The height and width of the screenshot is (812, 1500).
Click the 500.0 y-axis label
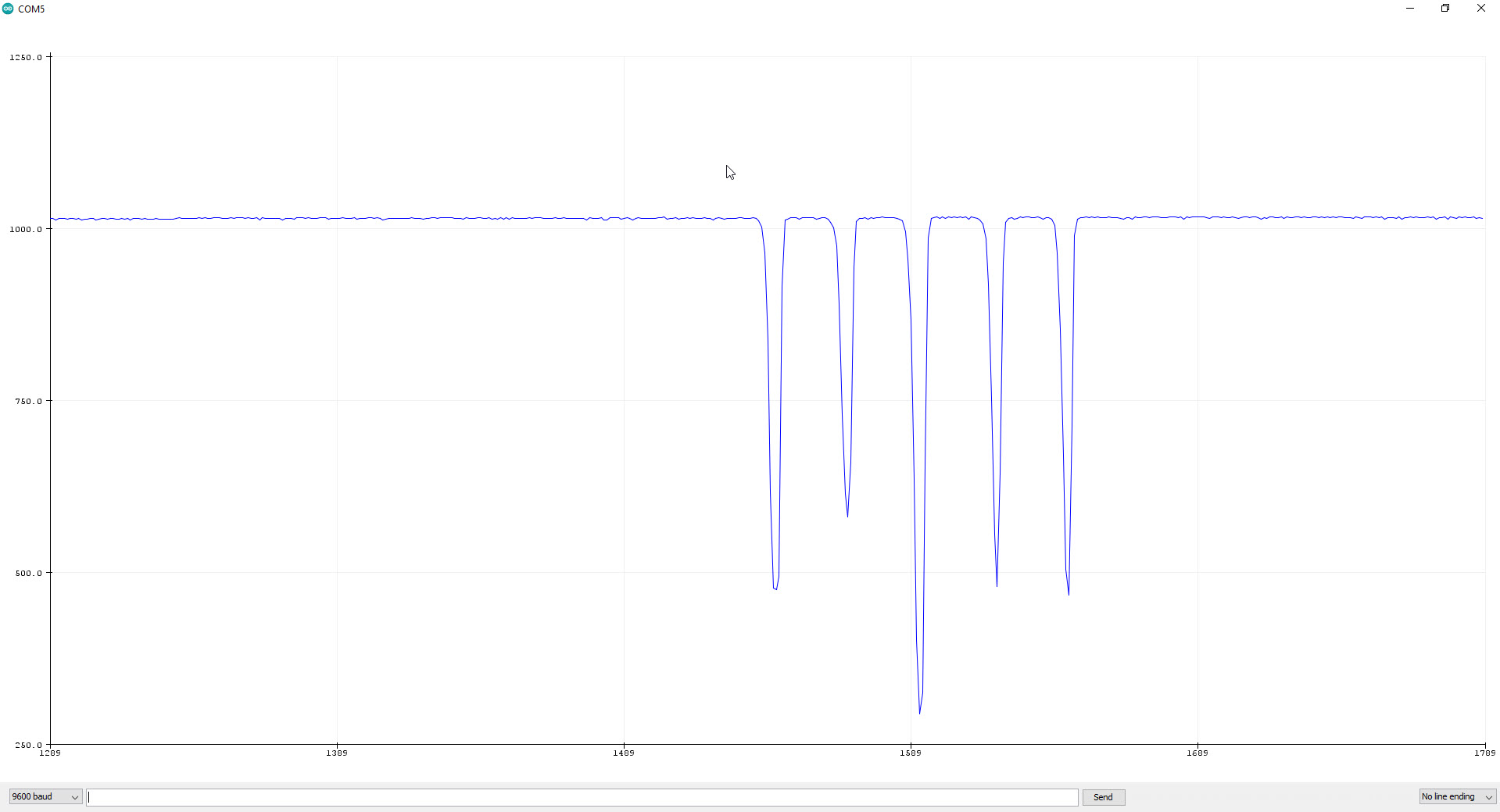(29, 573)
